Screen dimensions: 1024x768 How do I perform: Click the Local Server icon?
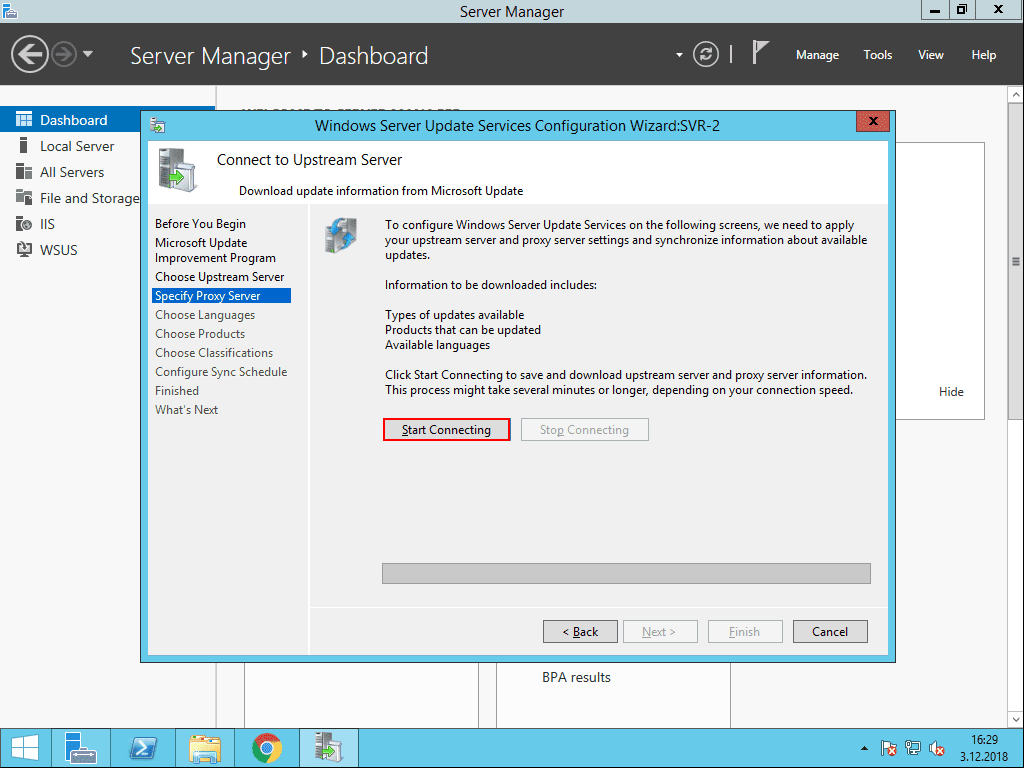pos(24,145)
